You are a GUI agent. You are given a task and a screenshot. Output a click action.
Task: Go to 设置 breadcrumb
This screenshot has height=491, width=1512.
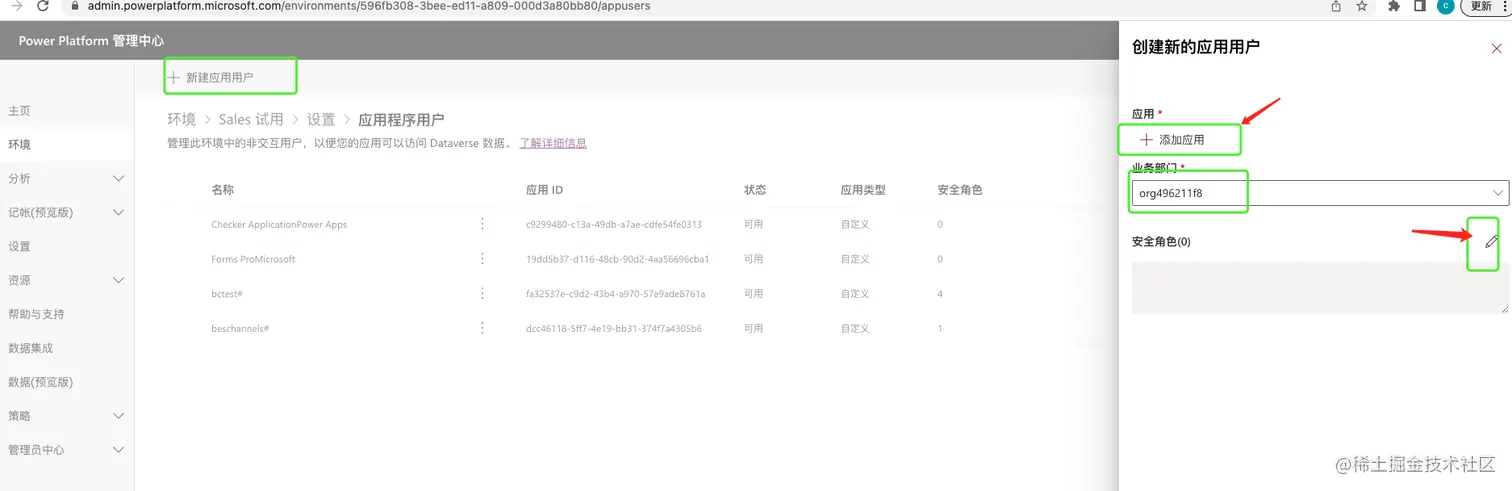(x=321, y=119)
